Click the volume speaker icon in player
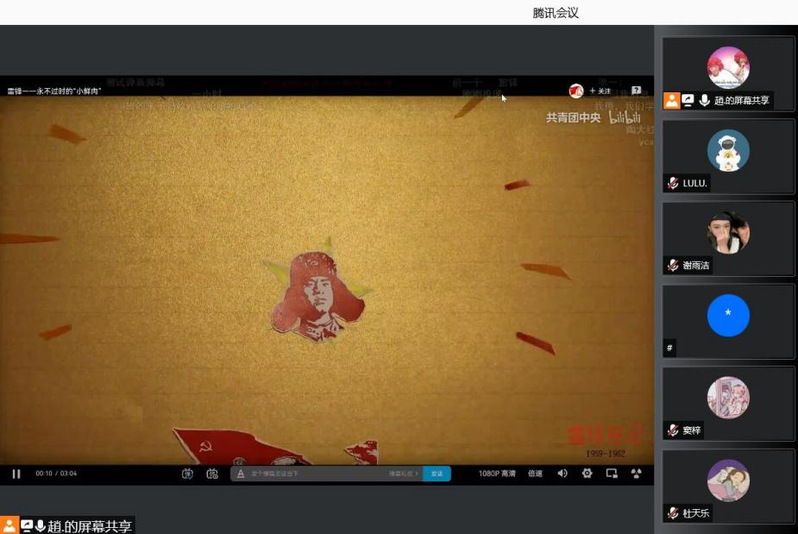The image size is (798, 534). (562, 473)
